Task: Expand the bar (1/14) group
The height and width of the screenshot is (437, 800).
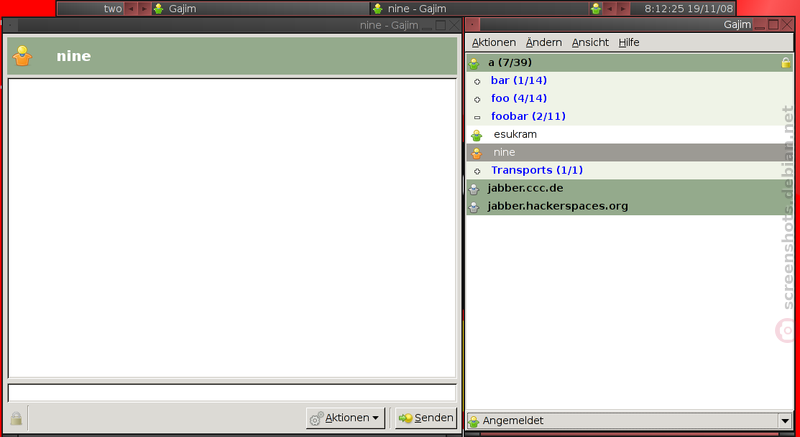Action: pos(477,81)
